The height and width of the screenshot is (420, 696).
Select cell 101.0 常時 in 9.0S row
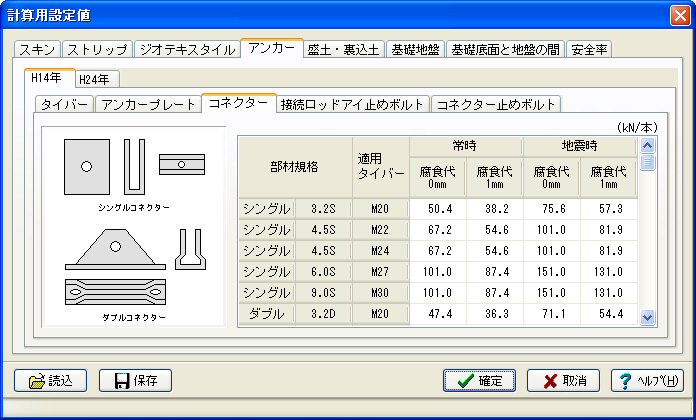[438, 293]
